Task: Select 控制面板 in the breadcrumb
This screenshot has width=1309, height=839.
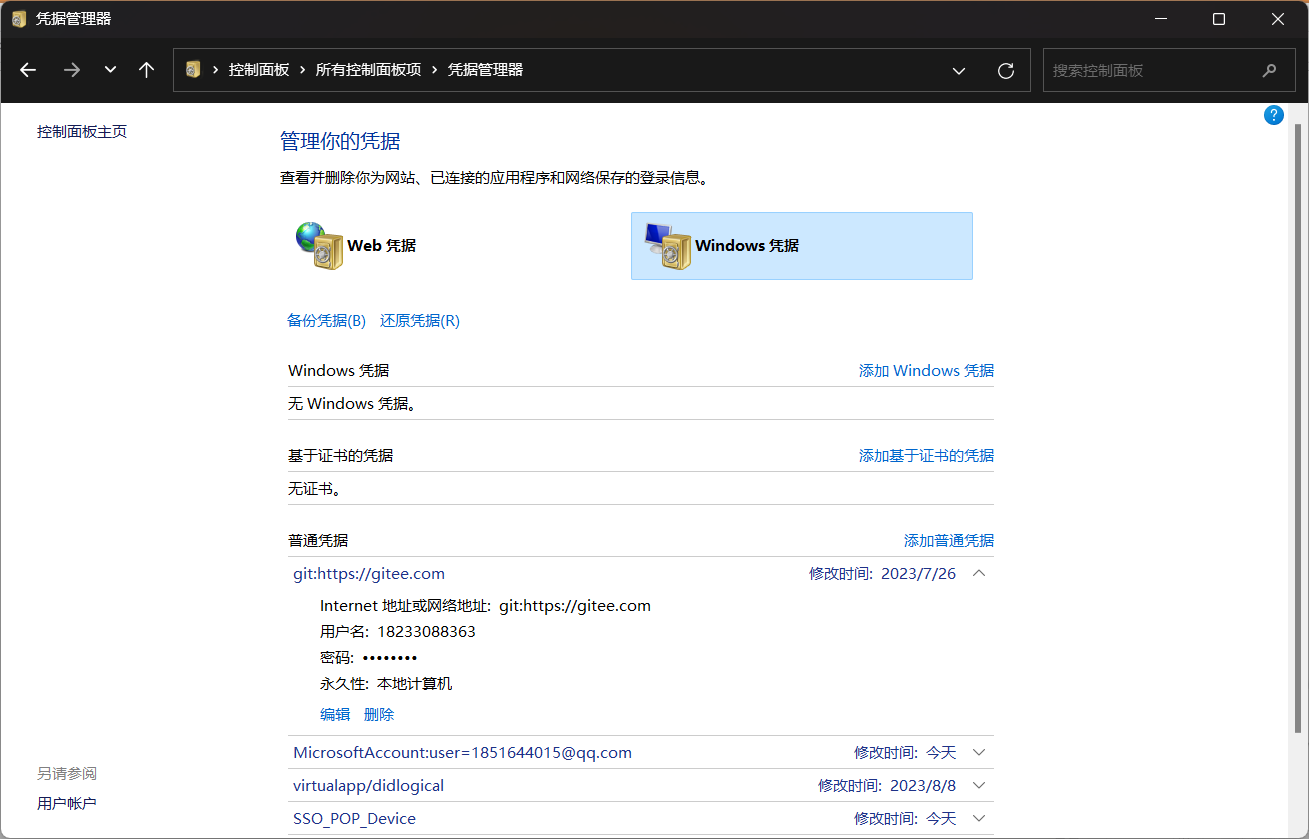Action: tap(259, 70)
